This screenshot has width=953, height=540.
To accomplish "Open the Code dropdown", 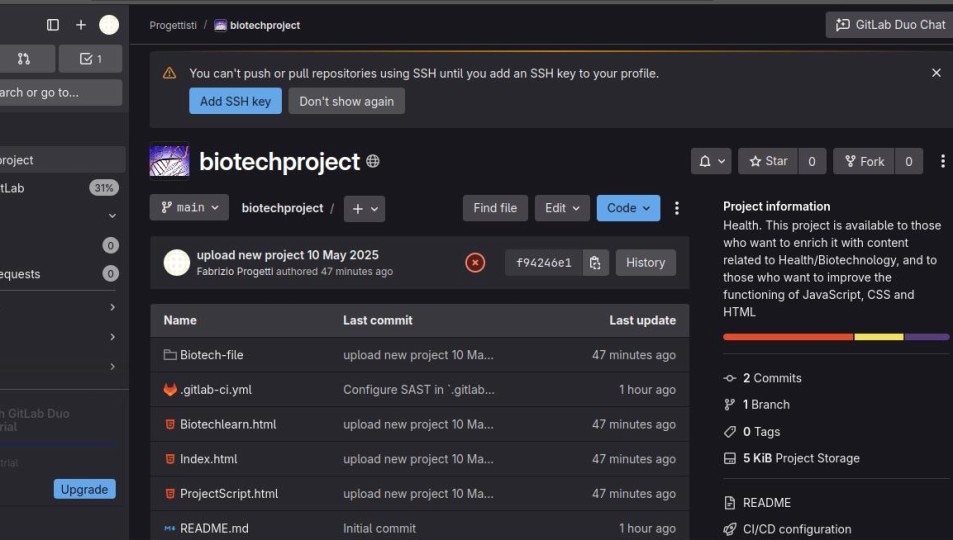I will [x=628, y=208].
